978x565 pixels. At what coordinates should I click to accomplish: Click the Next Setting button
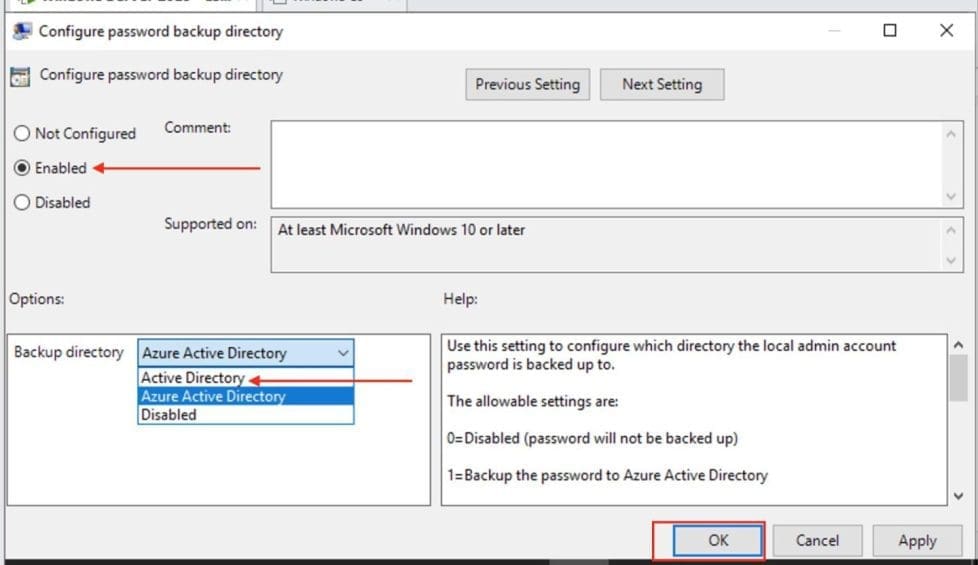[x=662, y=84]
